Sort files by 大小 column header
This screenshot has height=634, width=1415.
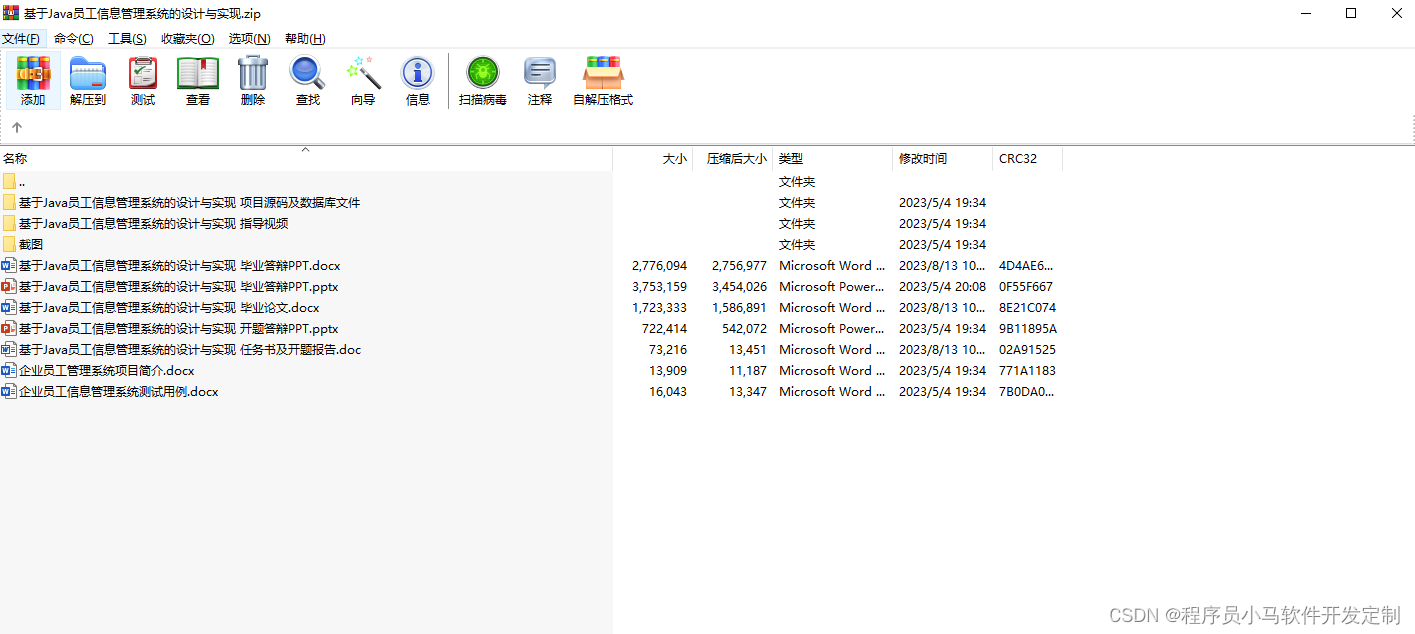(x=673, y=158)
